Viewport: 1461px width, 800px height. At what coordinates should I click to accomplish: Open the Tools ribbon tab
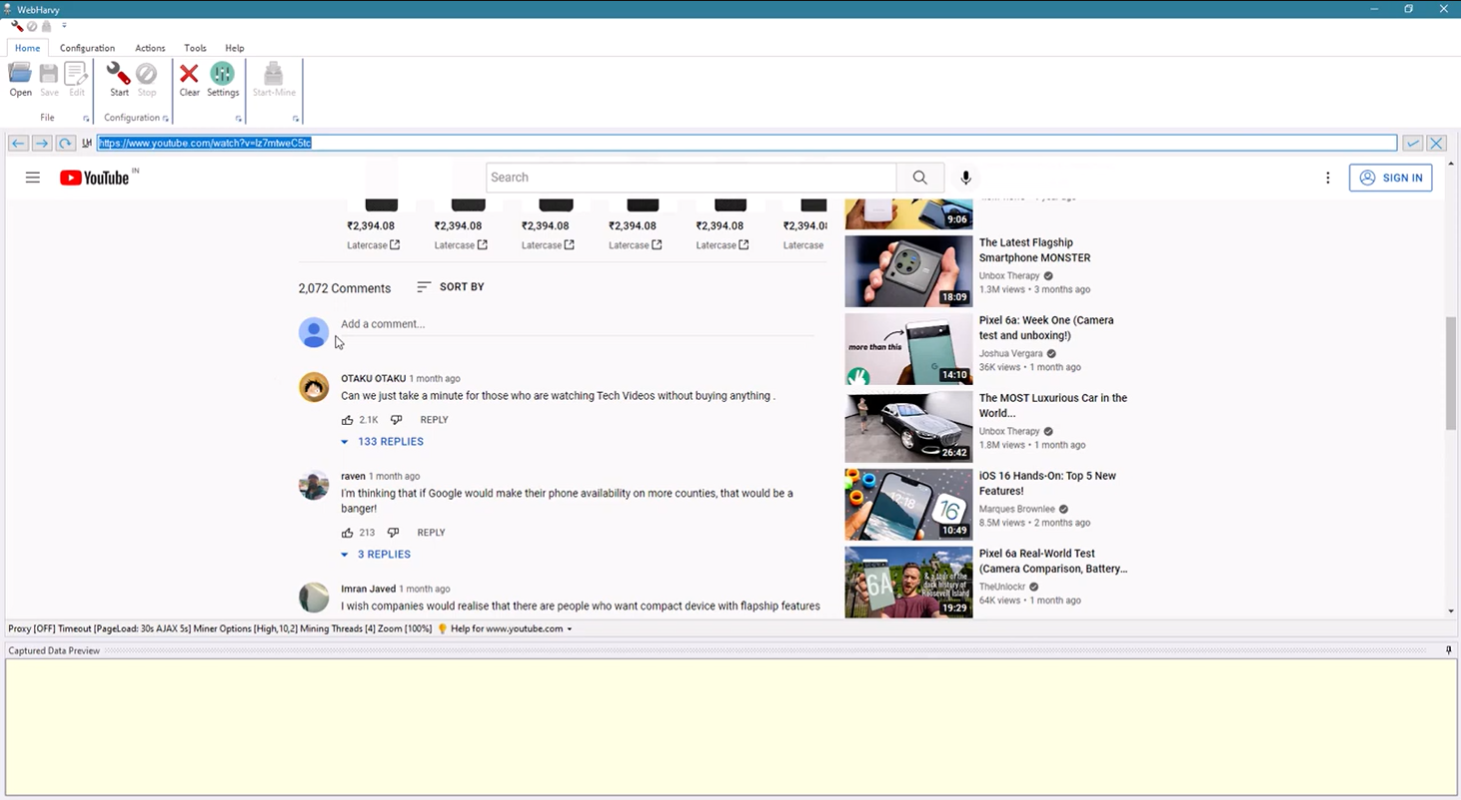coord(195,48)
